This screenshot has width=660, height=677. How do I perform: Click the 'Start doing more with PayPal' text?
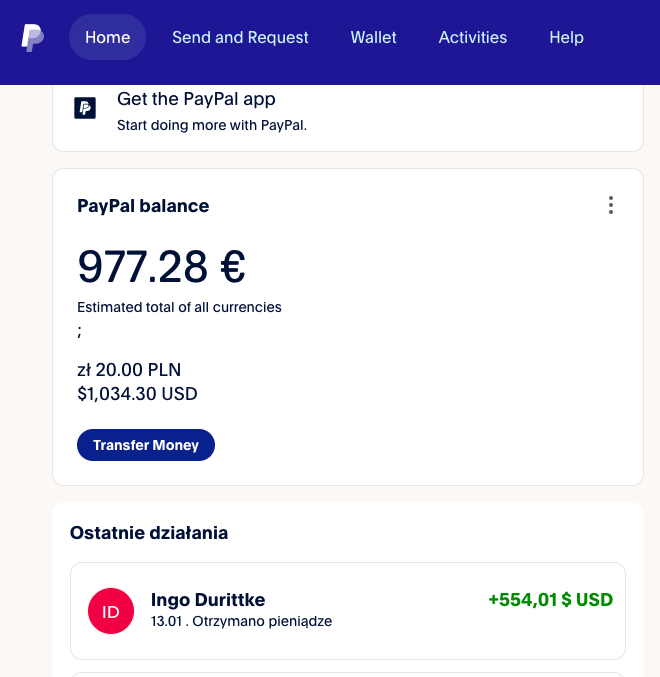coord(212,125)
